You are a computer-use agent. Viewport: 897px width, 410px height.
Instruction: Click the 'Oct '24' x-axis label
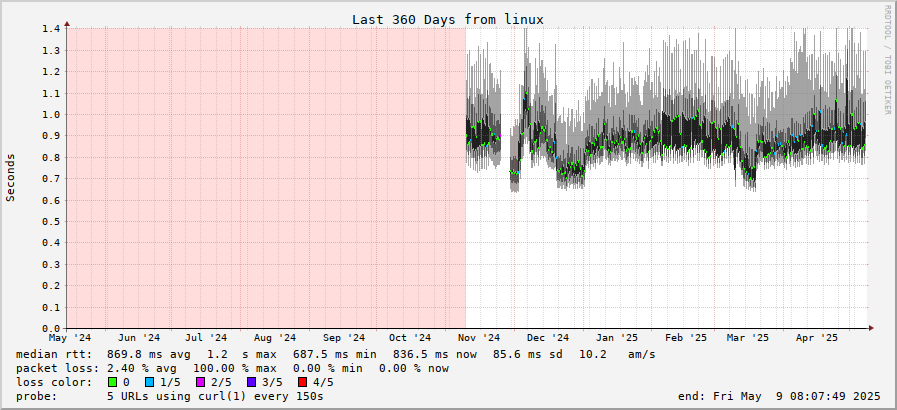click(410, 338)
